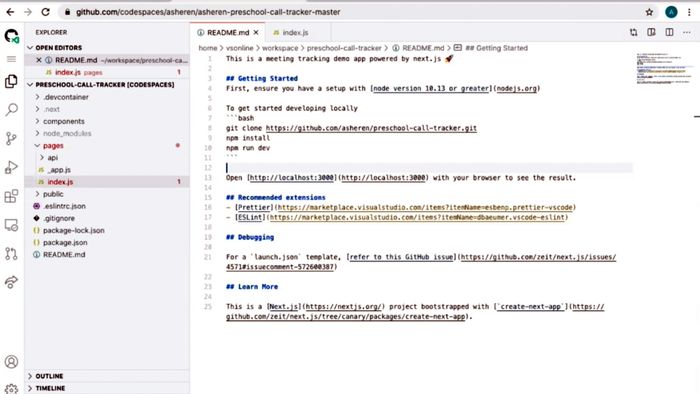Open the Run and Debug view
The width and height of the screenshot is (700, 394).
tap(11, 167)
